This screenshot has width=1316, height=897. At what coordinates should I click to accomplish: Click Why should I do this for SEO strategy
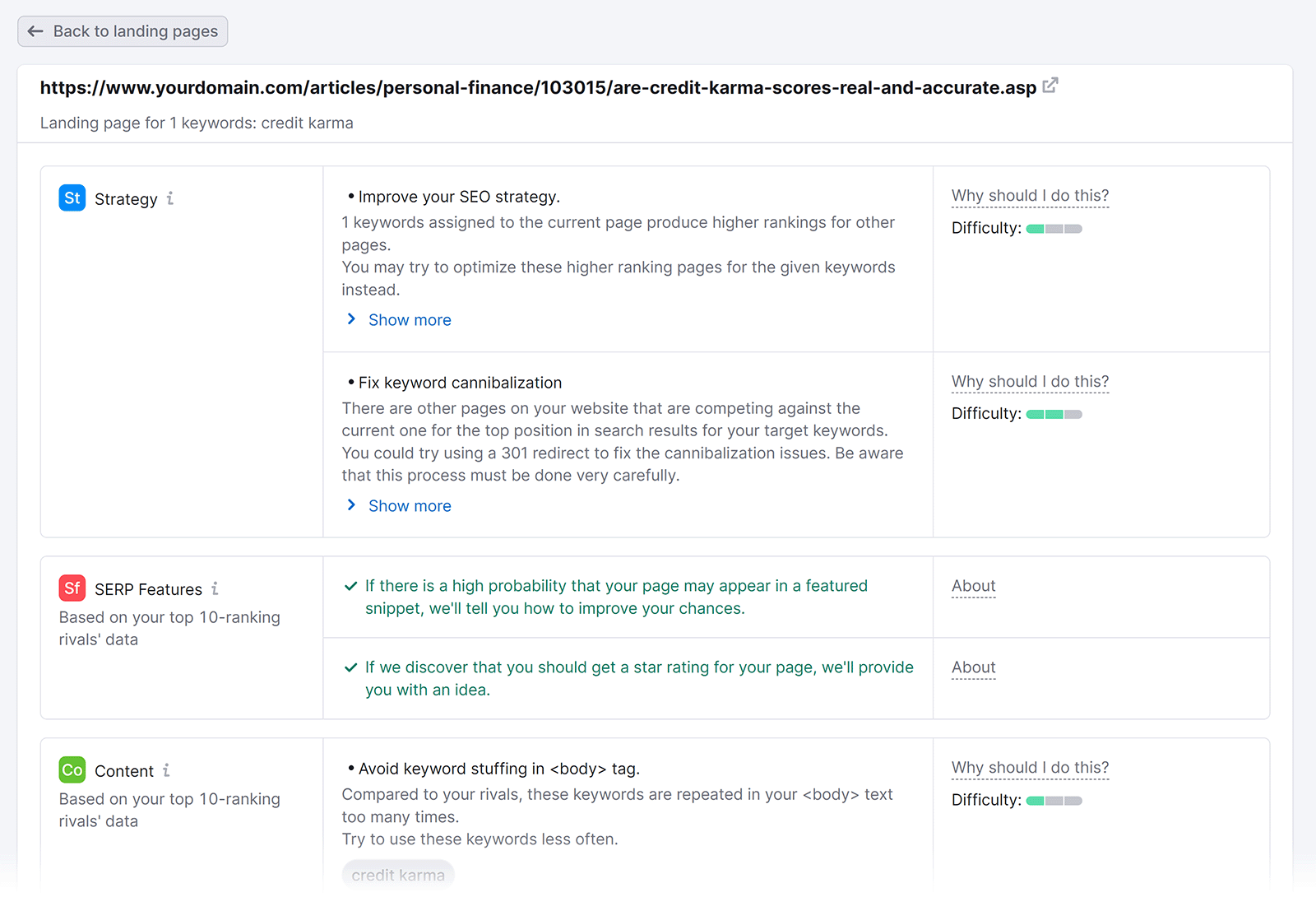tap(1030, 196)
